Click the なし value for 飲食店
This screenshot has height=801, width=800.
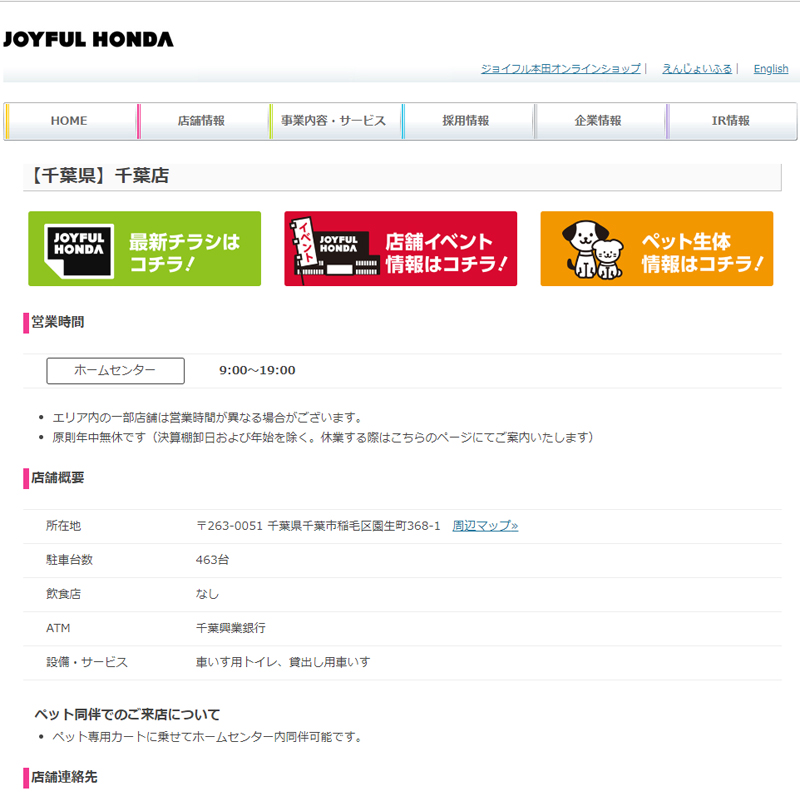[x=207, y=594]
